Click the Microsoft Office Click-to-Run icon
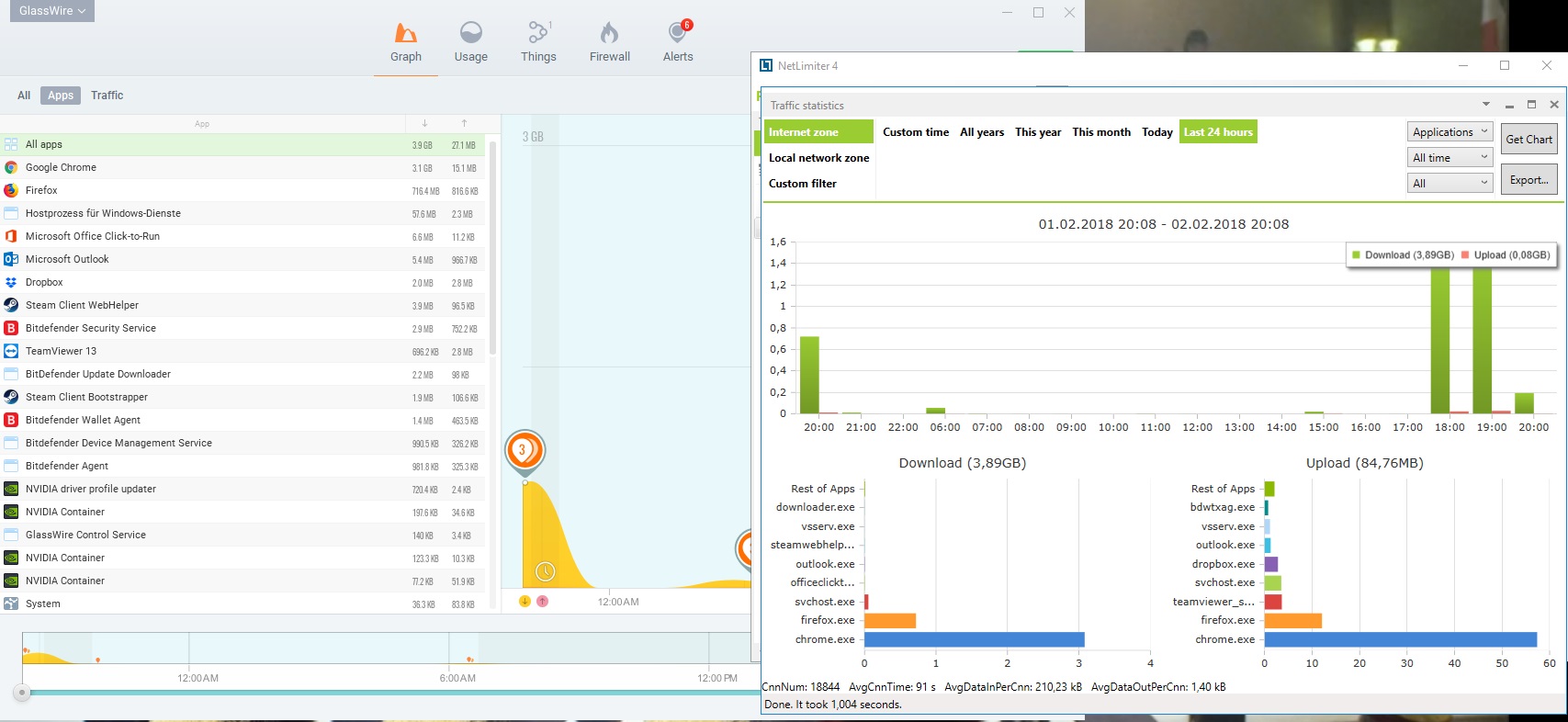1568x722 pixels. click(x=11, y=236)
